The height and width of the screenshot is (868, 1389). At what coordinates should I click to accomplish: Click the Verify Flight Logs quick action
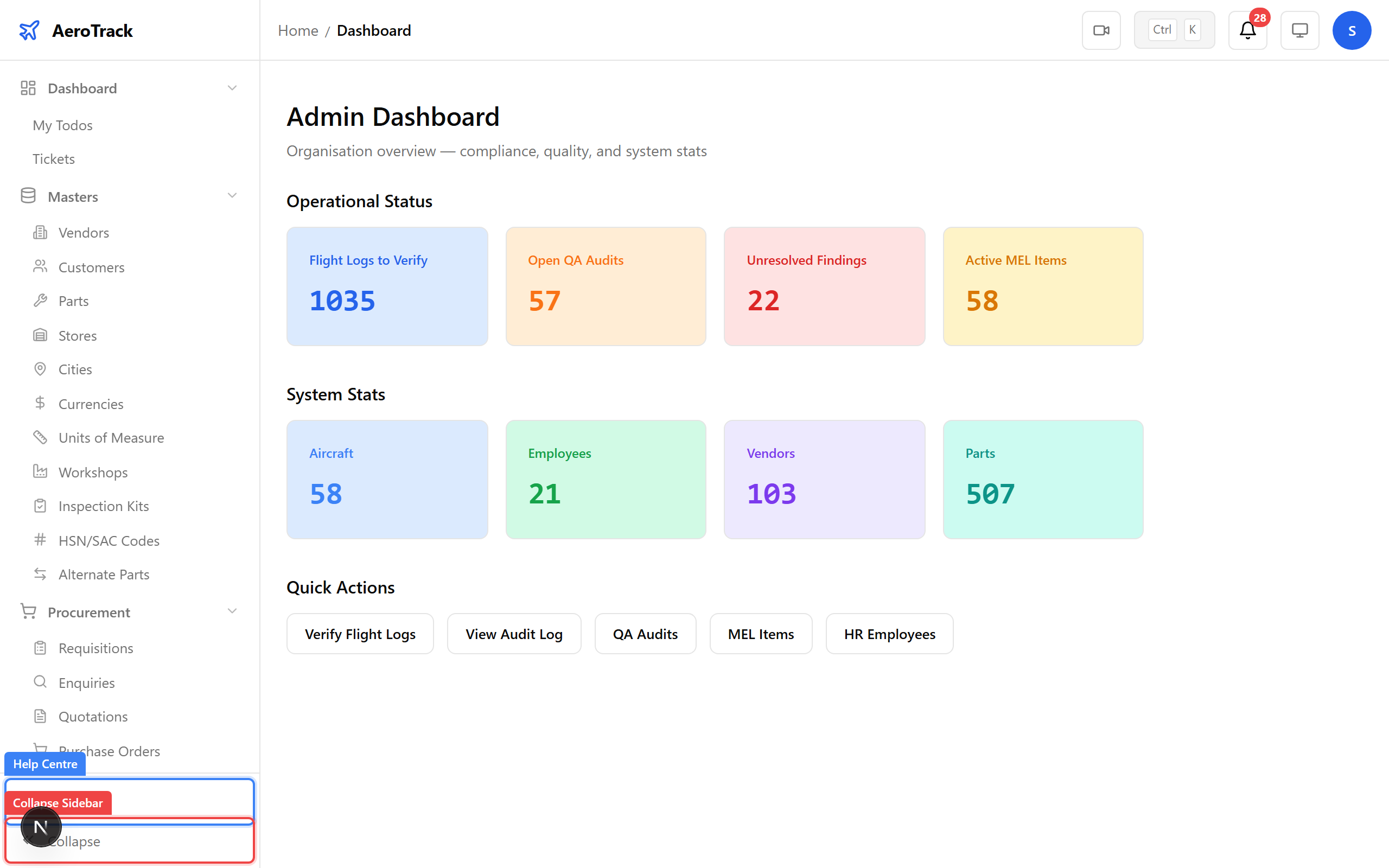[360, 633]
